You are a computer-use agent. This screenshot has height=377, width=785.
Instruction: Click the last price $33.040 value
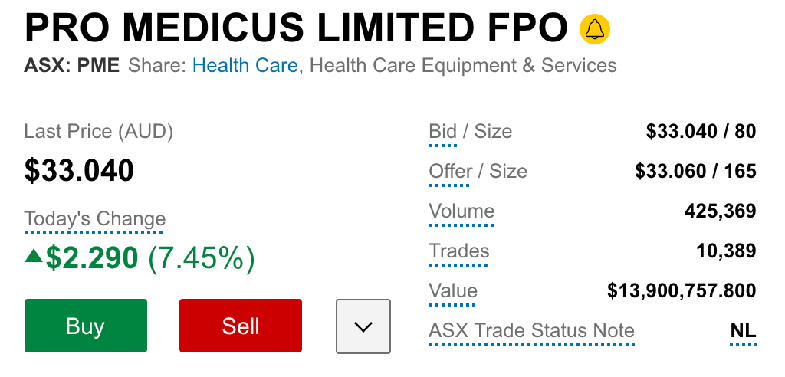pyautogui.click(x=79, y=170)
